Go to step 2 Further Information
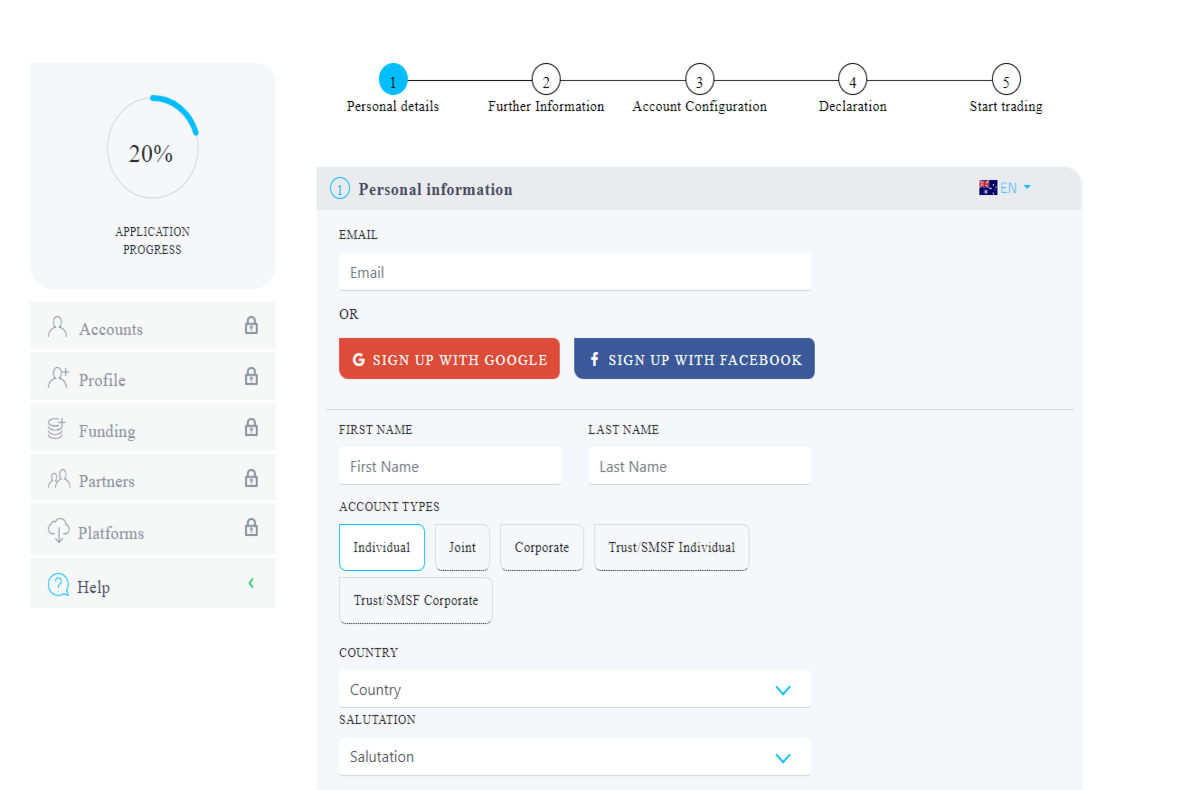 (x=546, y=80)
